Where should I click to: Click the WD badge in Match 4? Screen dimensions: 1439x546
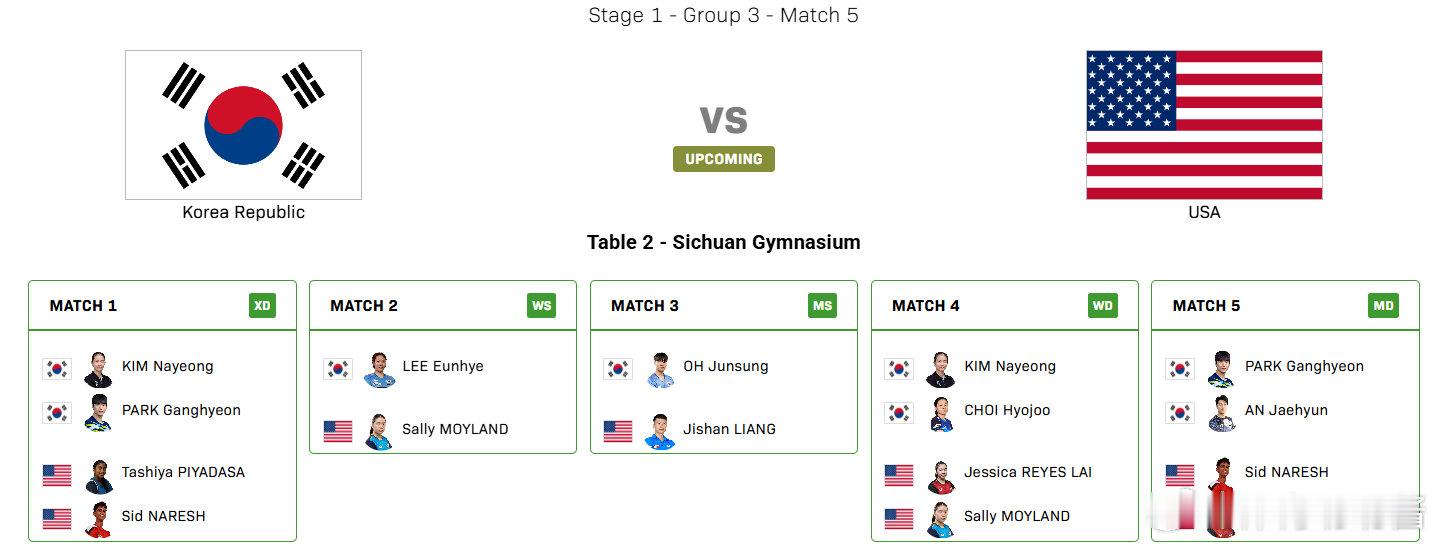[x=1103, y=306]
